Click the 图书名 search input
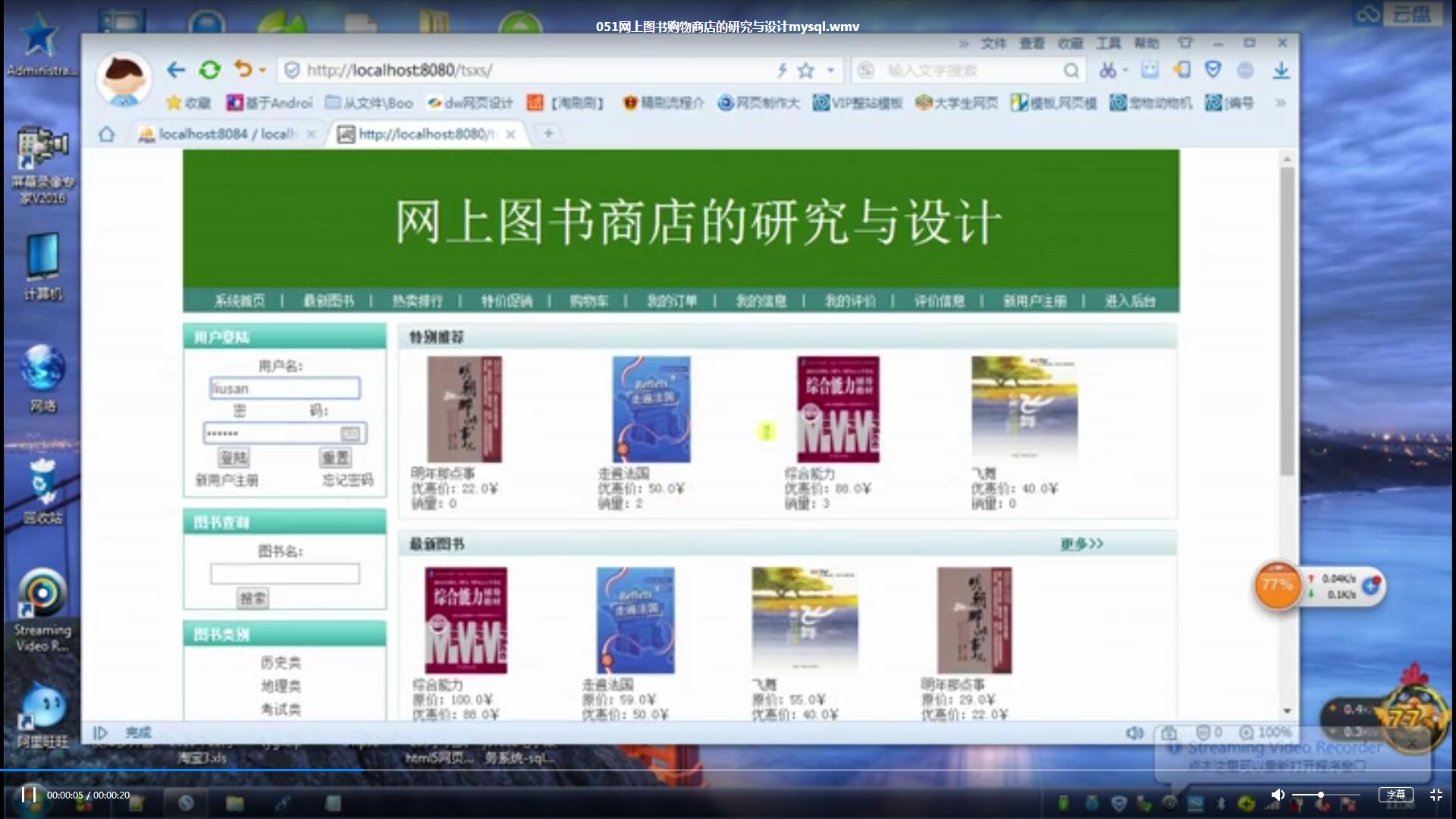The width and height of the screenshot is (1456, 819). point(285,574)
